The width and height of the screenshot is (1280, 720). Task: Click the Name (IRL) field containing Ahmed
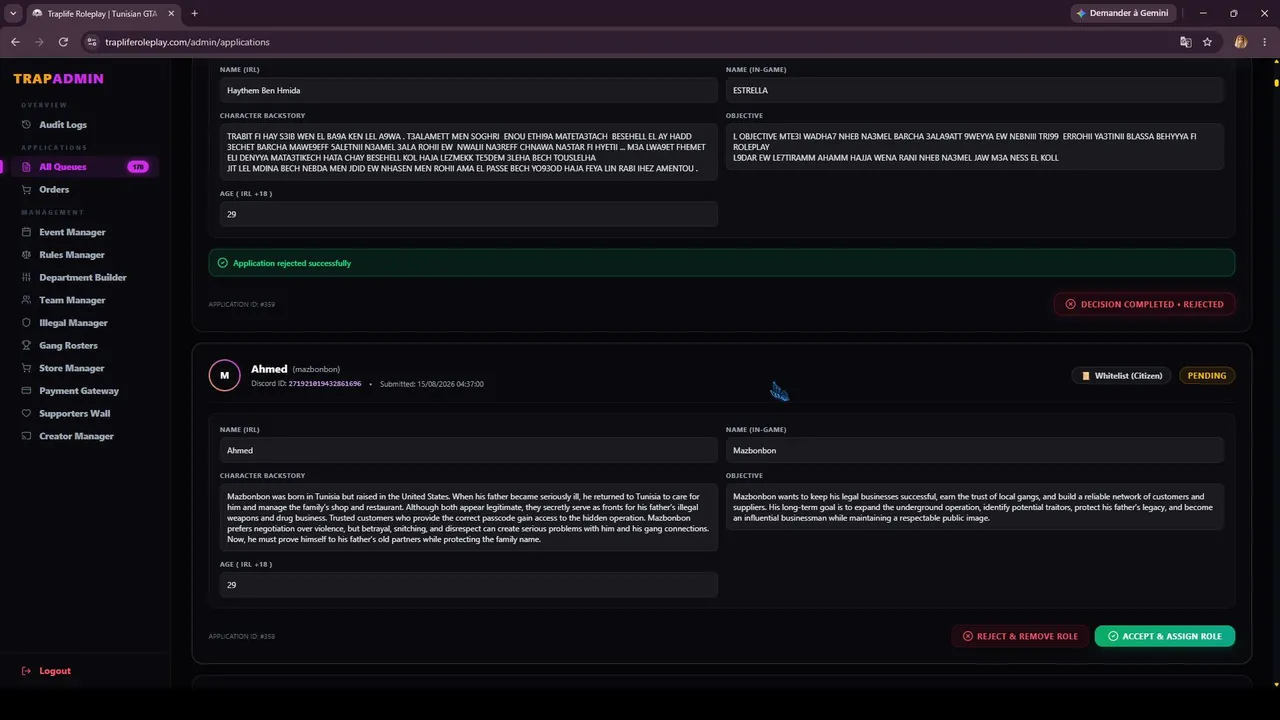469,450
